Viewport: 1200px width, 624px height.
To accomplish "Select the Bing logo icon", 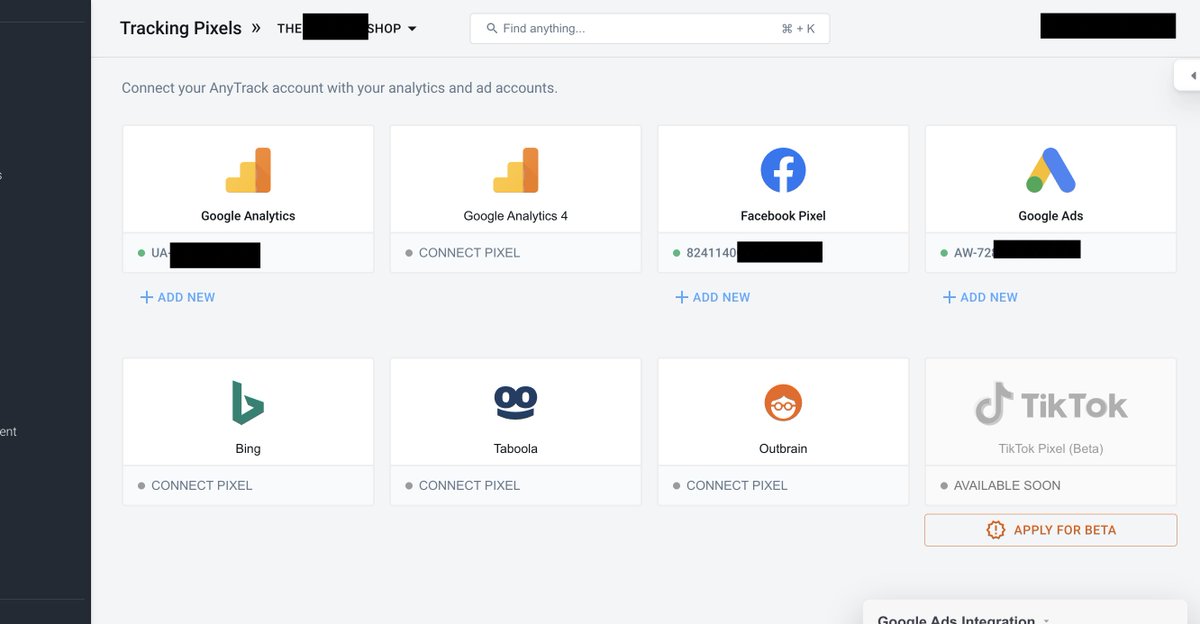I will [247, 402].
